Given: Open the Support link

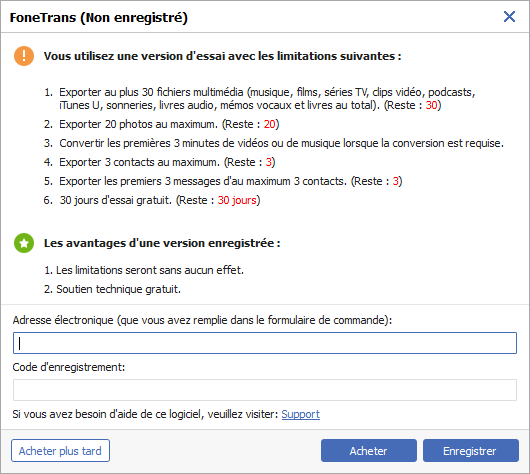Looking at the screenshot, I should (x=300, y=414).
